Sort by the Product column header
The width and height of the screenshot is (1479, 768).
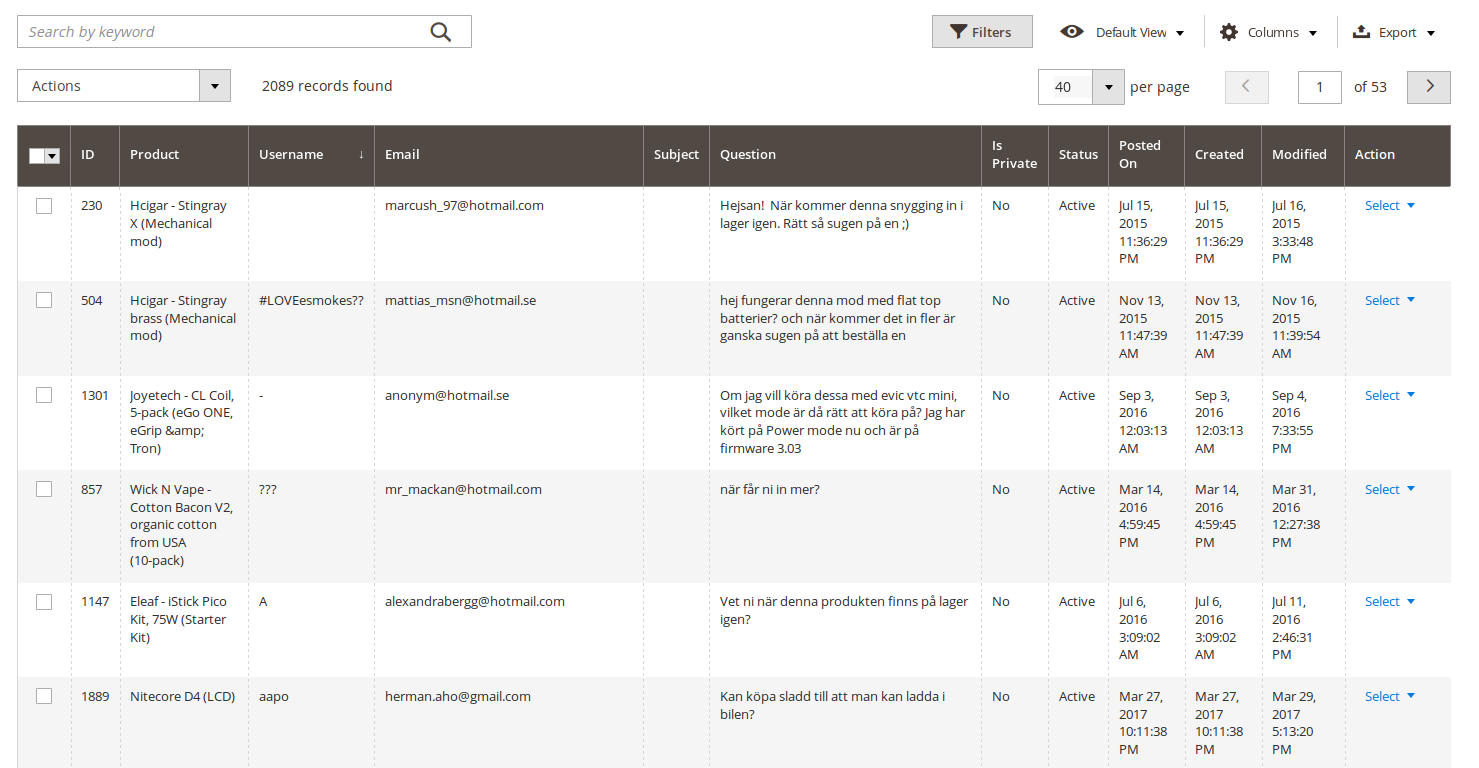(x=184, y=155)
